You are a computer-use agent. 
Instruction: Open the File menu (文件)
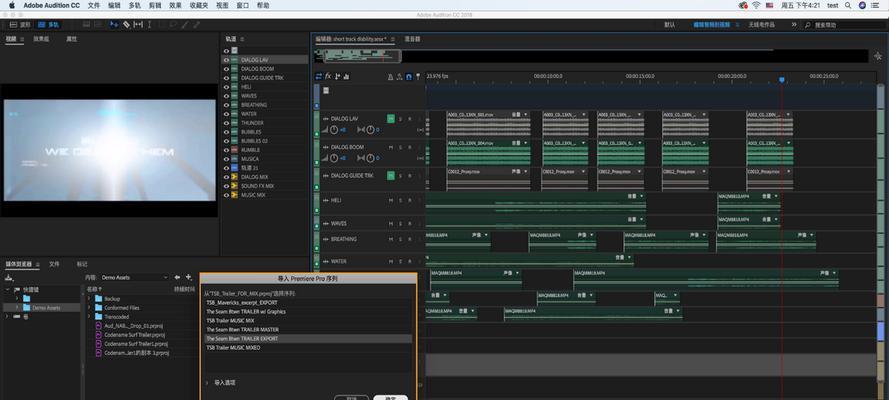(x=94, y=5)
